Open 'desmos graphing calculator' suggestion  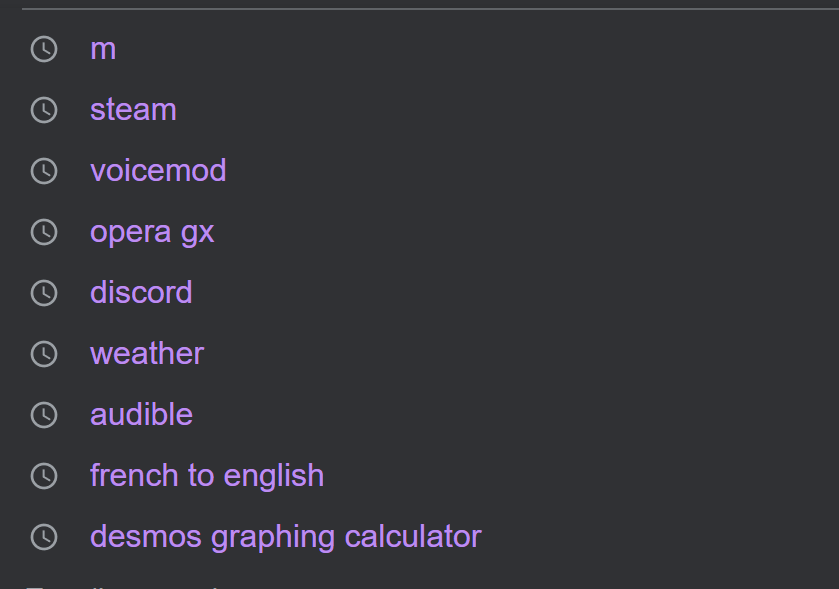[x=286, y=537]
